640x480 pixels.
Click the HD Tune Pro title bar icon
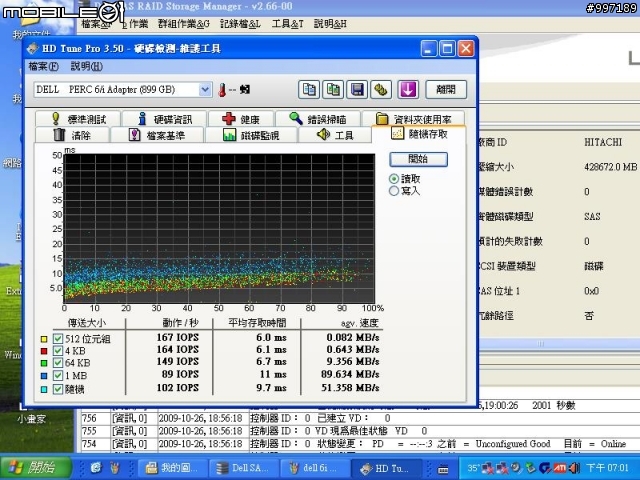[33, 49]
